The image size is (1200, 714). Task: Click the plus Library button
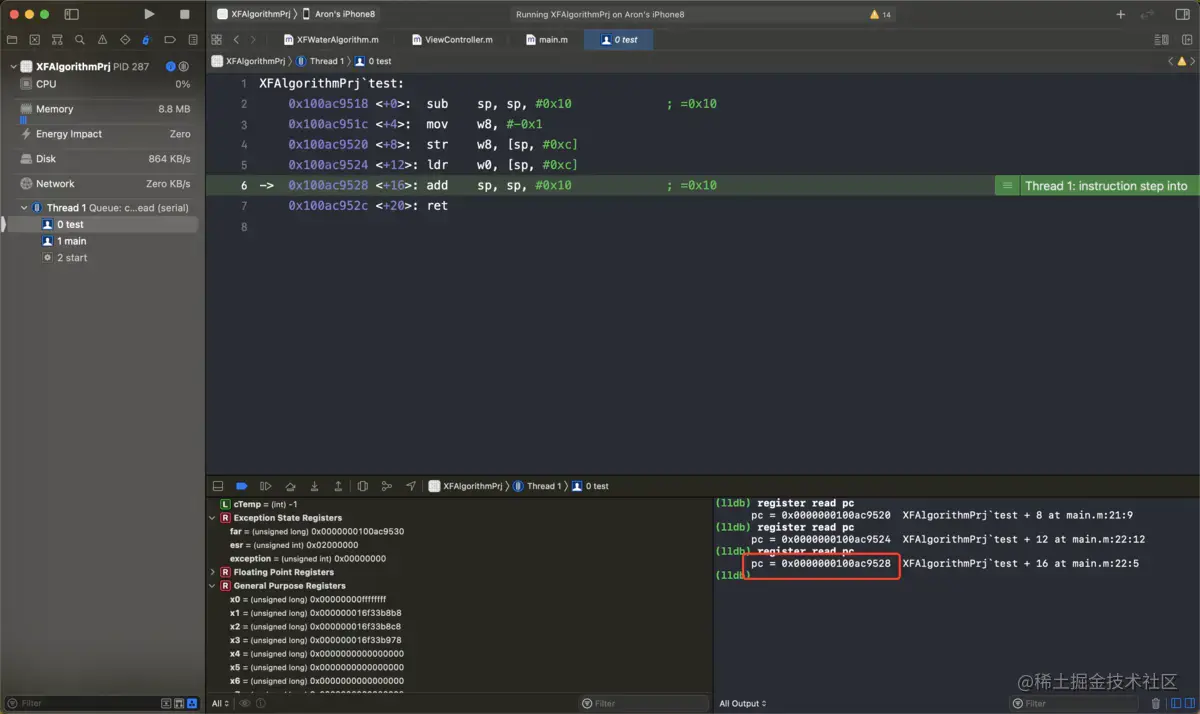coord(1121,15)
